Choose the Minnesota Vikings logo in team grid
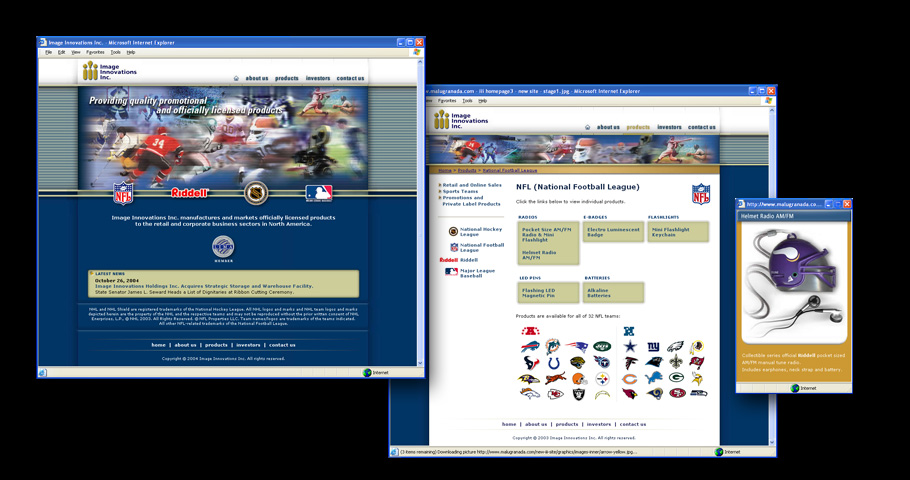This screenshot has width=910, height=480. pyautogui.click(x=697, y=379)
